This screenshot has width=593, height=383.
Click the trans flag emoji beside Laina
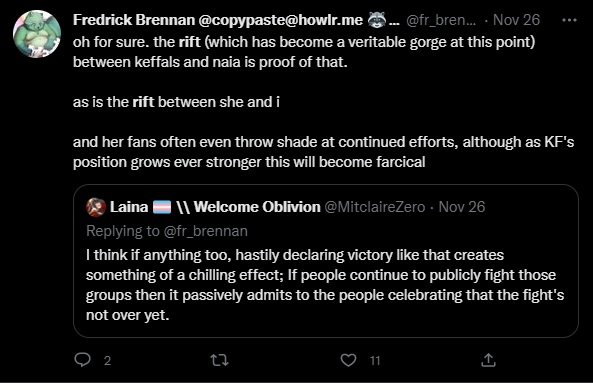click(162, 207)
